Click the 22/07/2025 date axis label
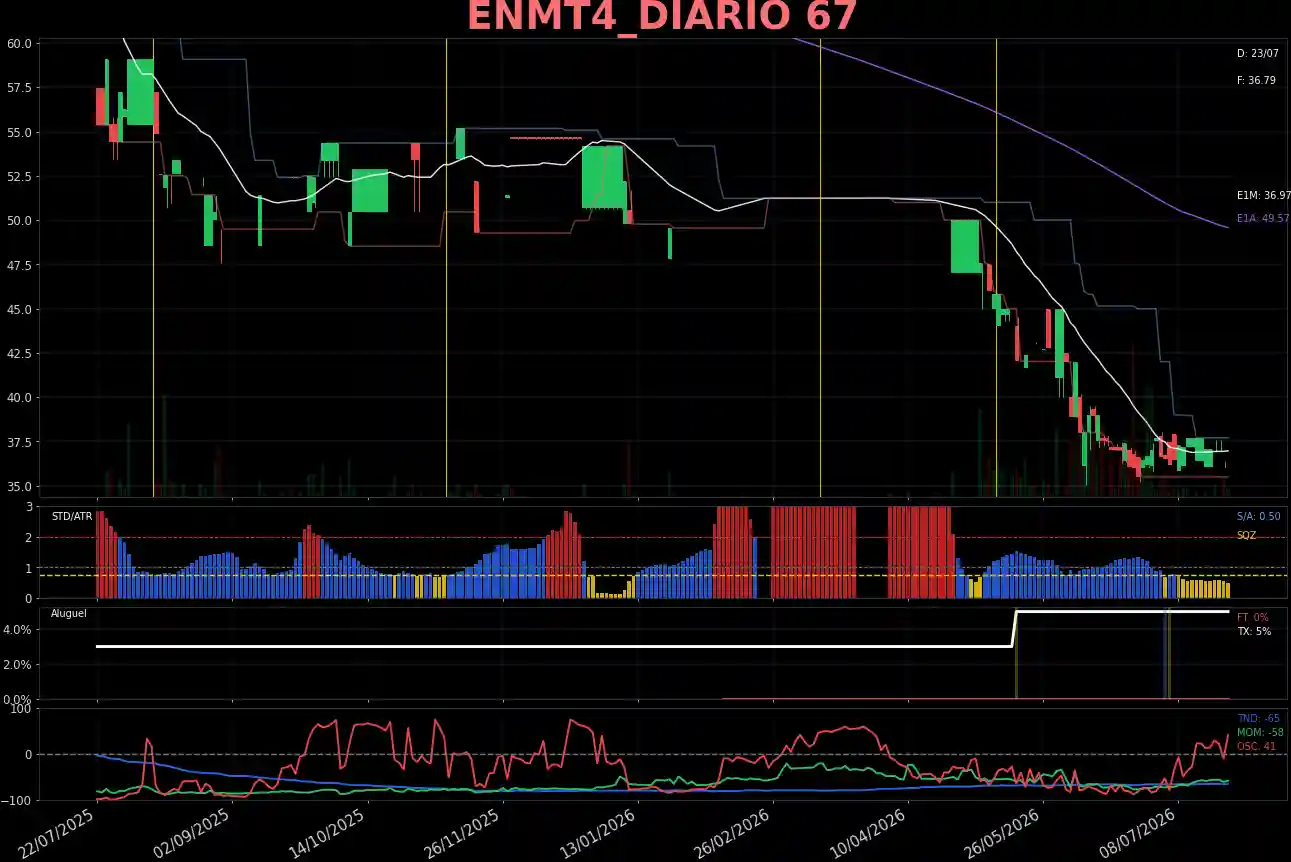Screen dimensions: 1291x862 [x=56, y=833]
